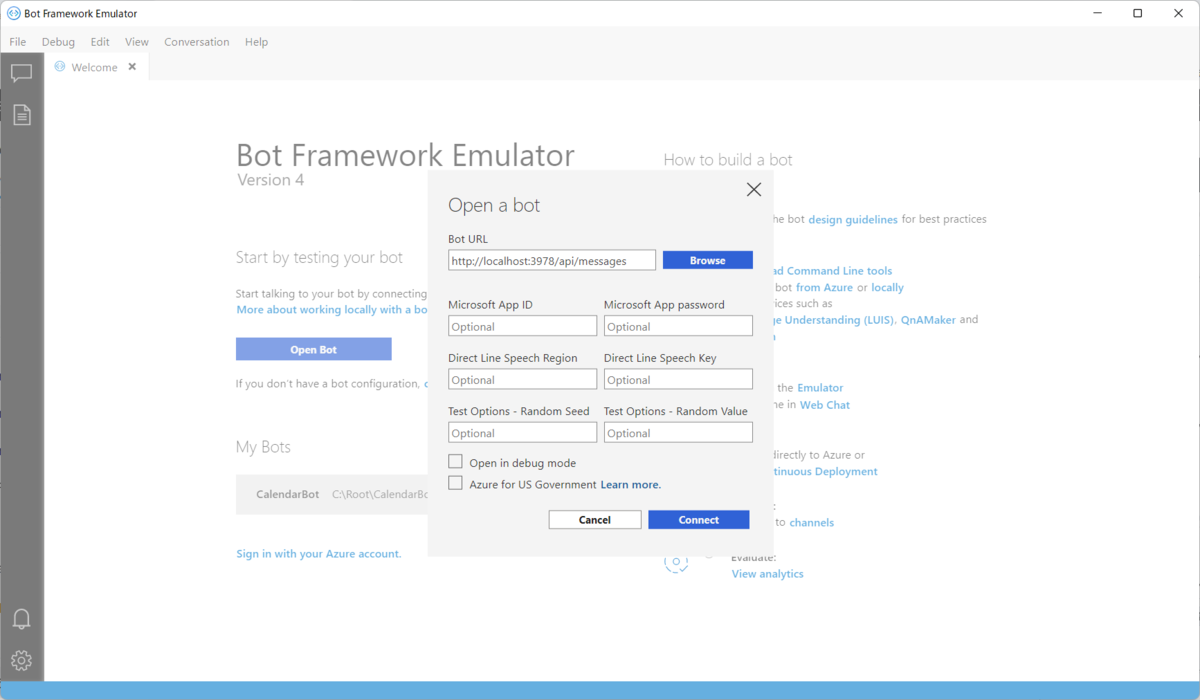Click the Direct Line Speech Key field
This screenshot has height=700, width=1200.
tap(678, 379)
